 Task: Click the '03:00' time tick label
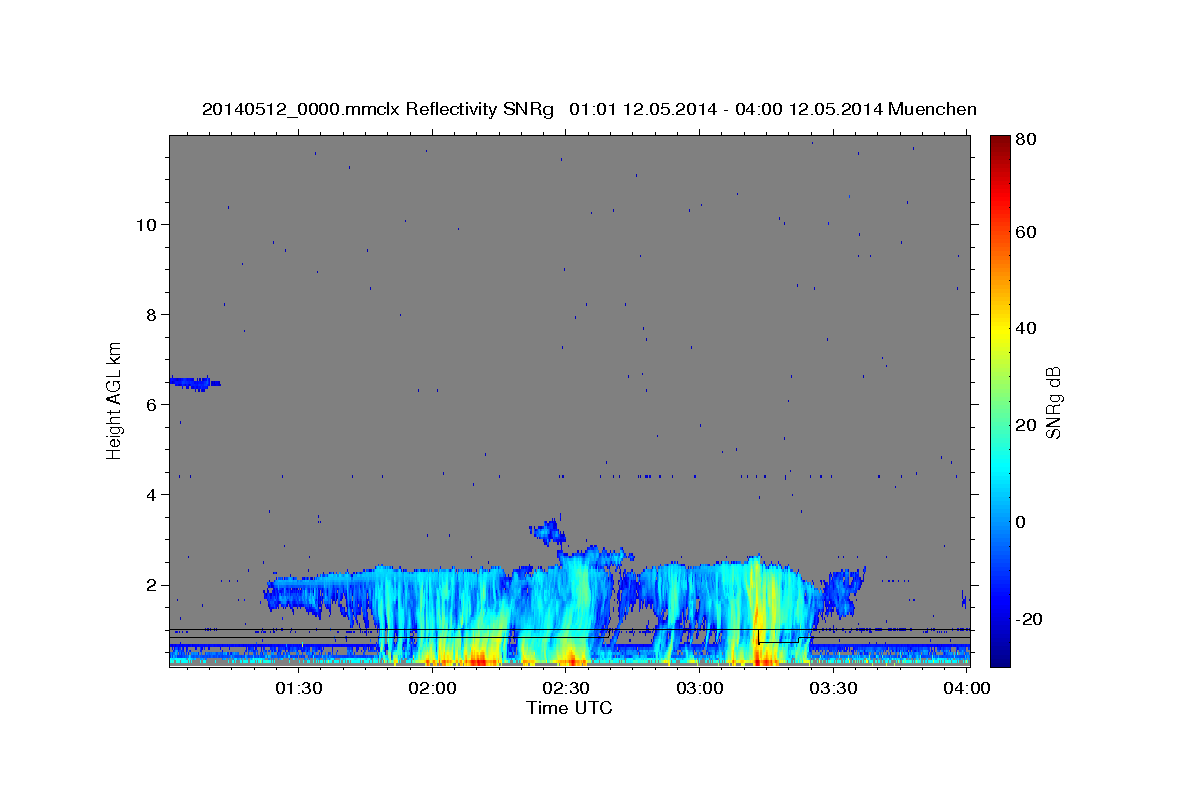click(x=699, y=688)
